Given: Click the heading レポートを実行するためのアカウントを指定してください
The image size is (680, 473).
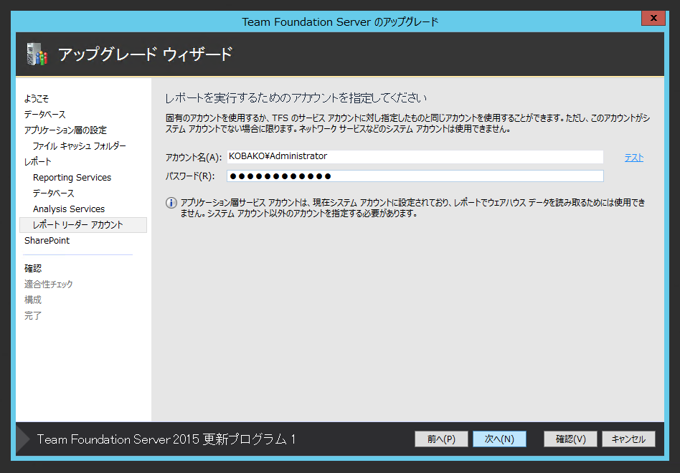Looking at the screenshot, I should [x=296, y=98].
